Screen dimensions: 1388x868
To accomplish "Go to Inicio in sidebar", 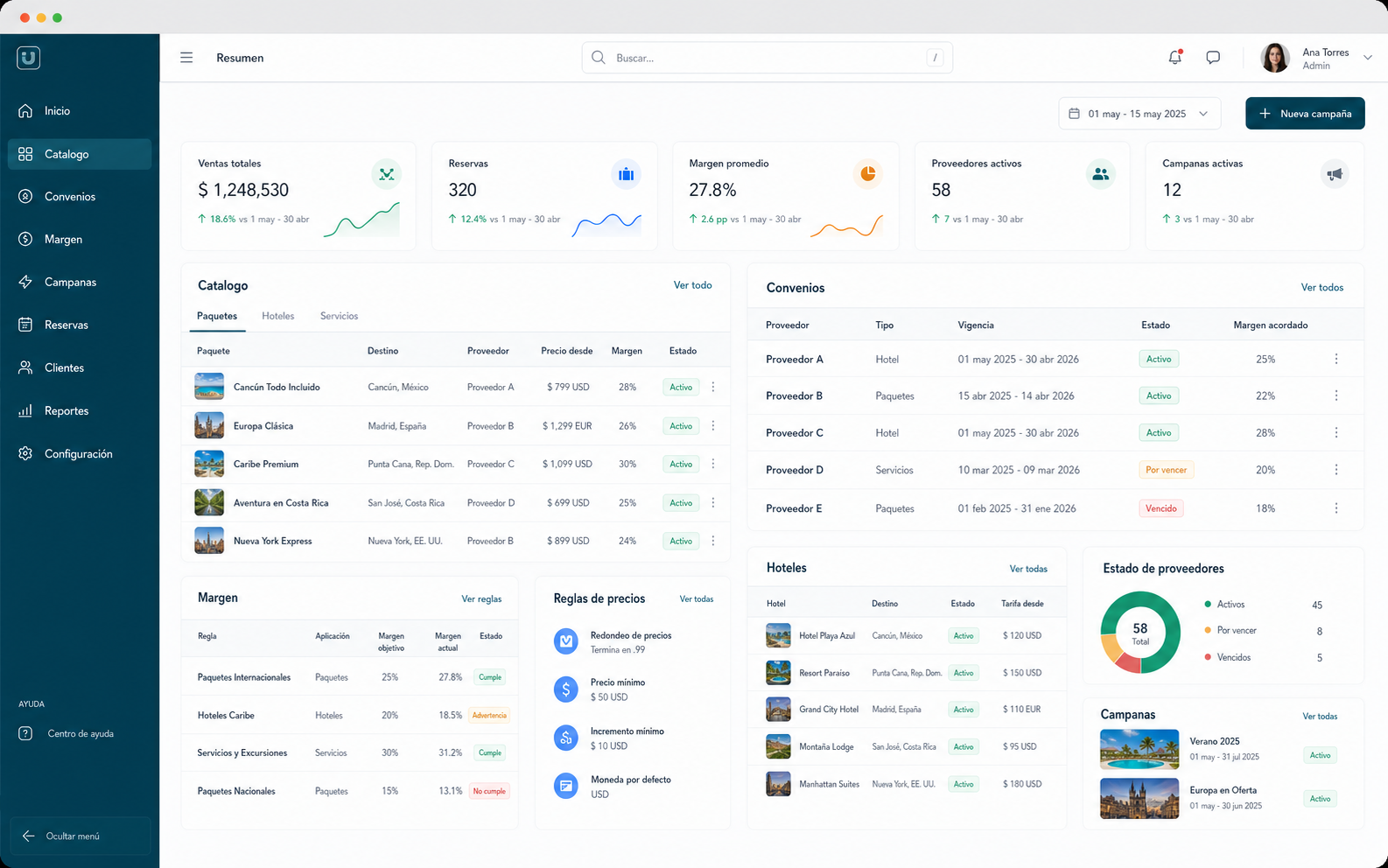I will (79, 111).
